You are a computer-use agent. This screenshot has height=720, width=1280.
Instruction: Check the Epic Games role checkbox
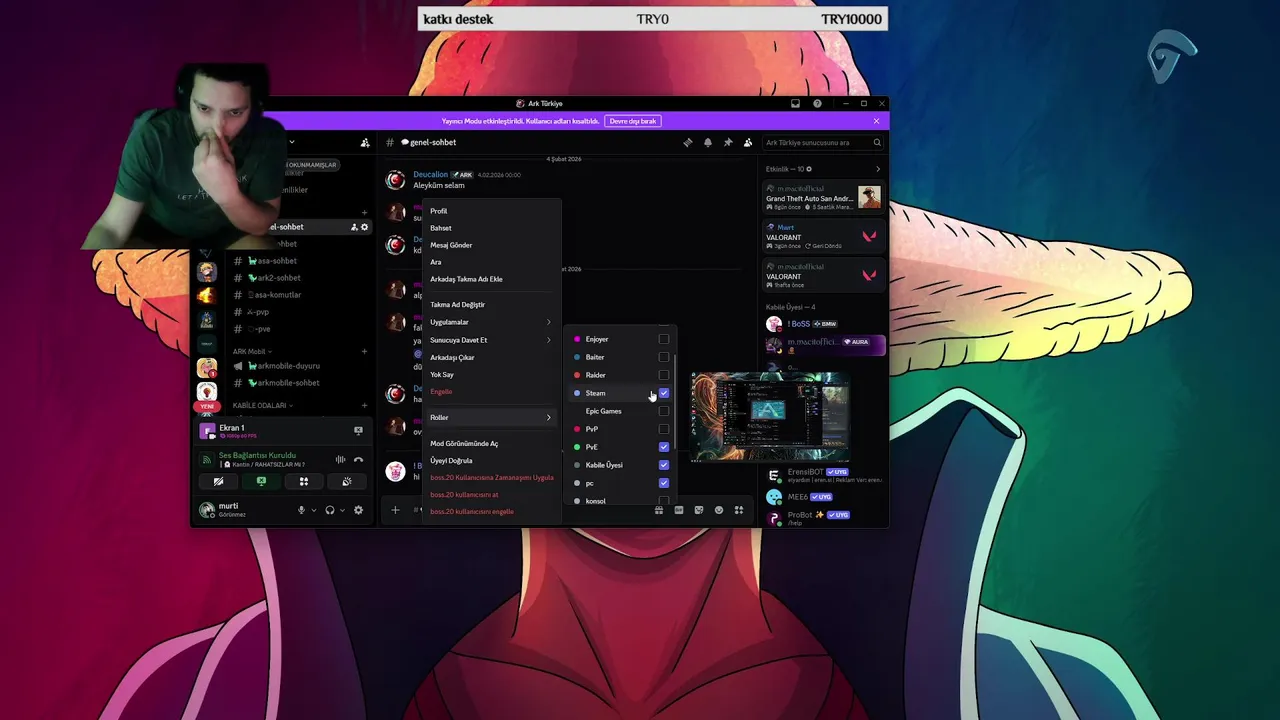point(664,411)
